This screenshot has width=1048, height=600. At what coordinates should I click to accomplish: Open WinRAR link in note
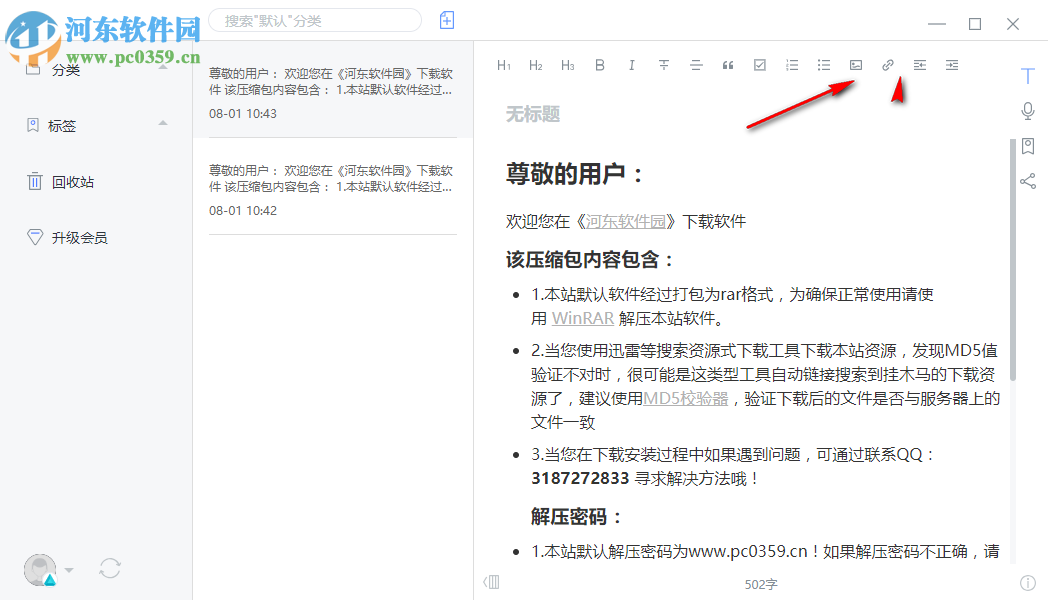point(583,318)
